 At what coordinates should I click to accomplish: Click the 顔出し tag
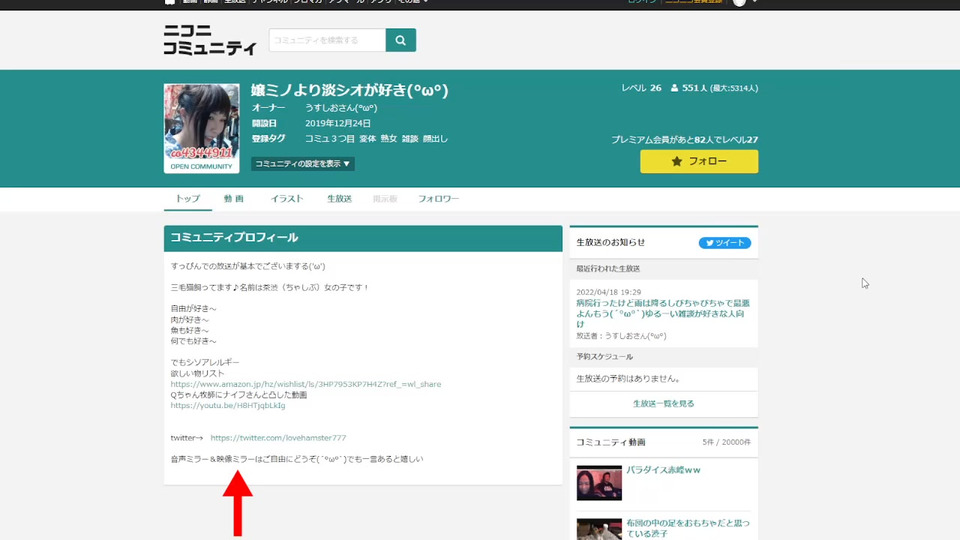pyautogui.click(x=435, y=139)
